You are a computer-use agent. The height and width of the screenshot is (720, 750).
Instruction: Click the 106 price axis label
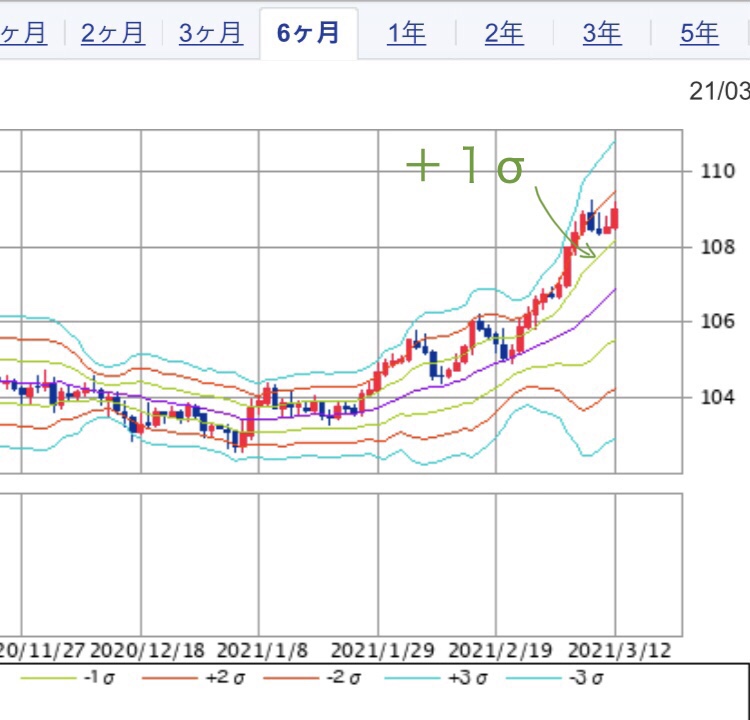[717, 321]
